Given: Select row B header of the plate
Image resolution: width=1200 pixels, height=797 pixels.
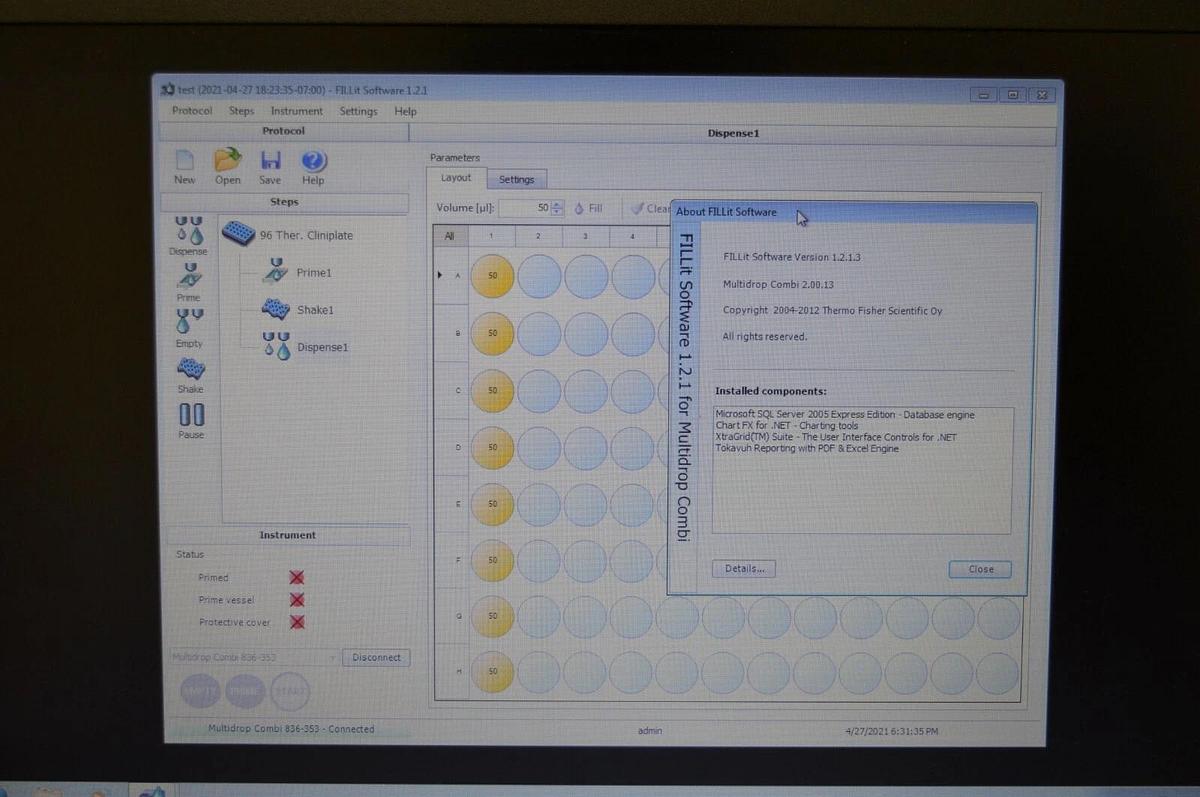Looking at the screenshot, I should (x=451, y=332).
